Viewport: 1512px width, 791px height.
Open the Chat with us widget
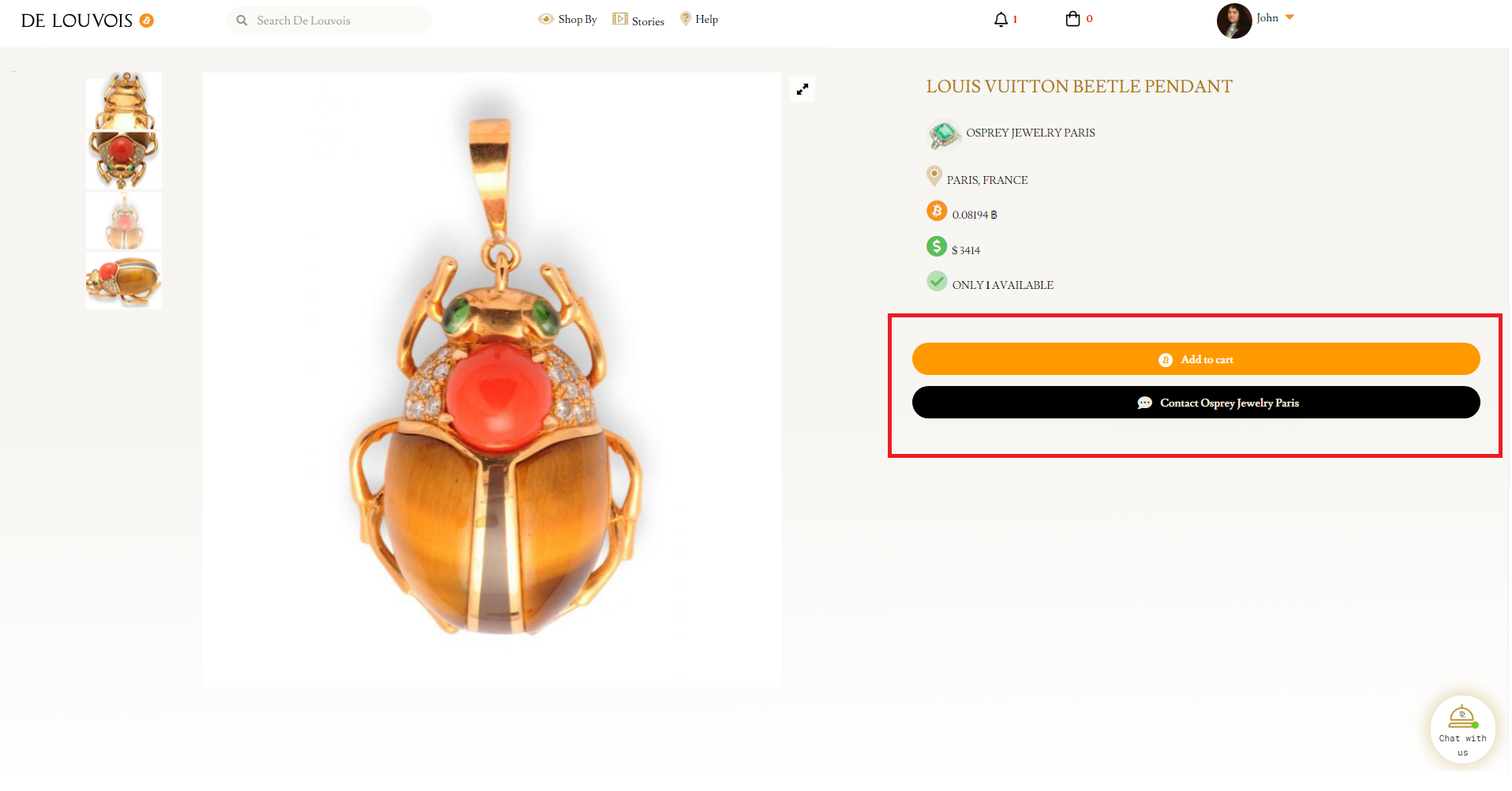[1462, 729]
